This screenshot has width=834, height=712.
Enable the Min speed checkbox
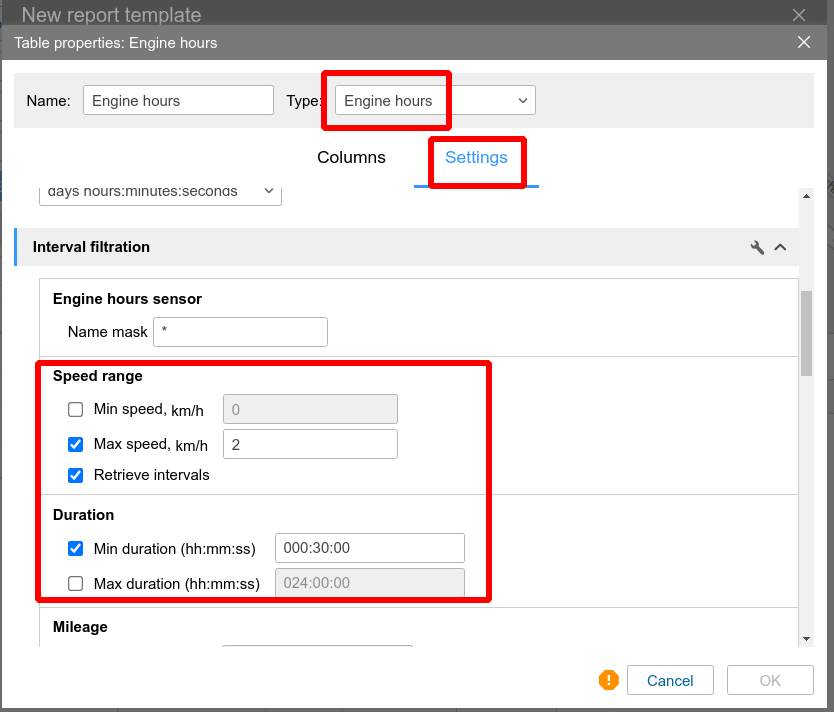[x=75, y=409]
